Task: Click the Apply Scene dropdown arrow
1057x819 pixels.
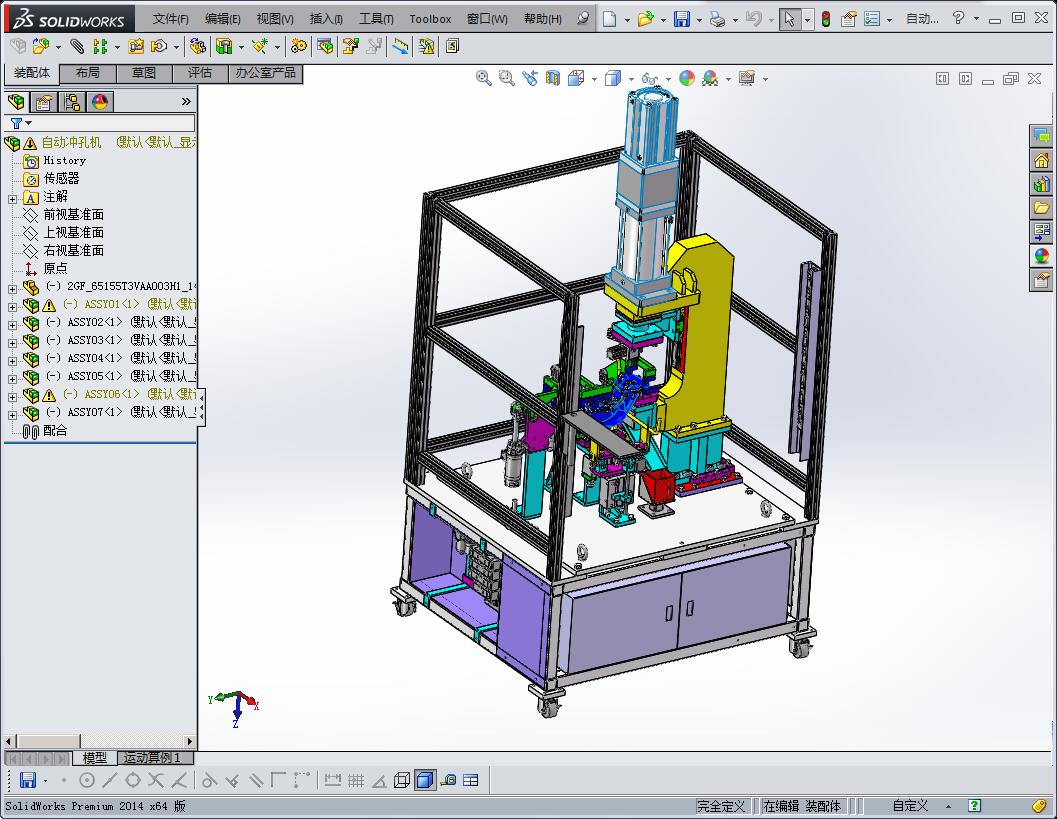Action: [728, 79]
